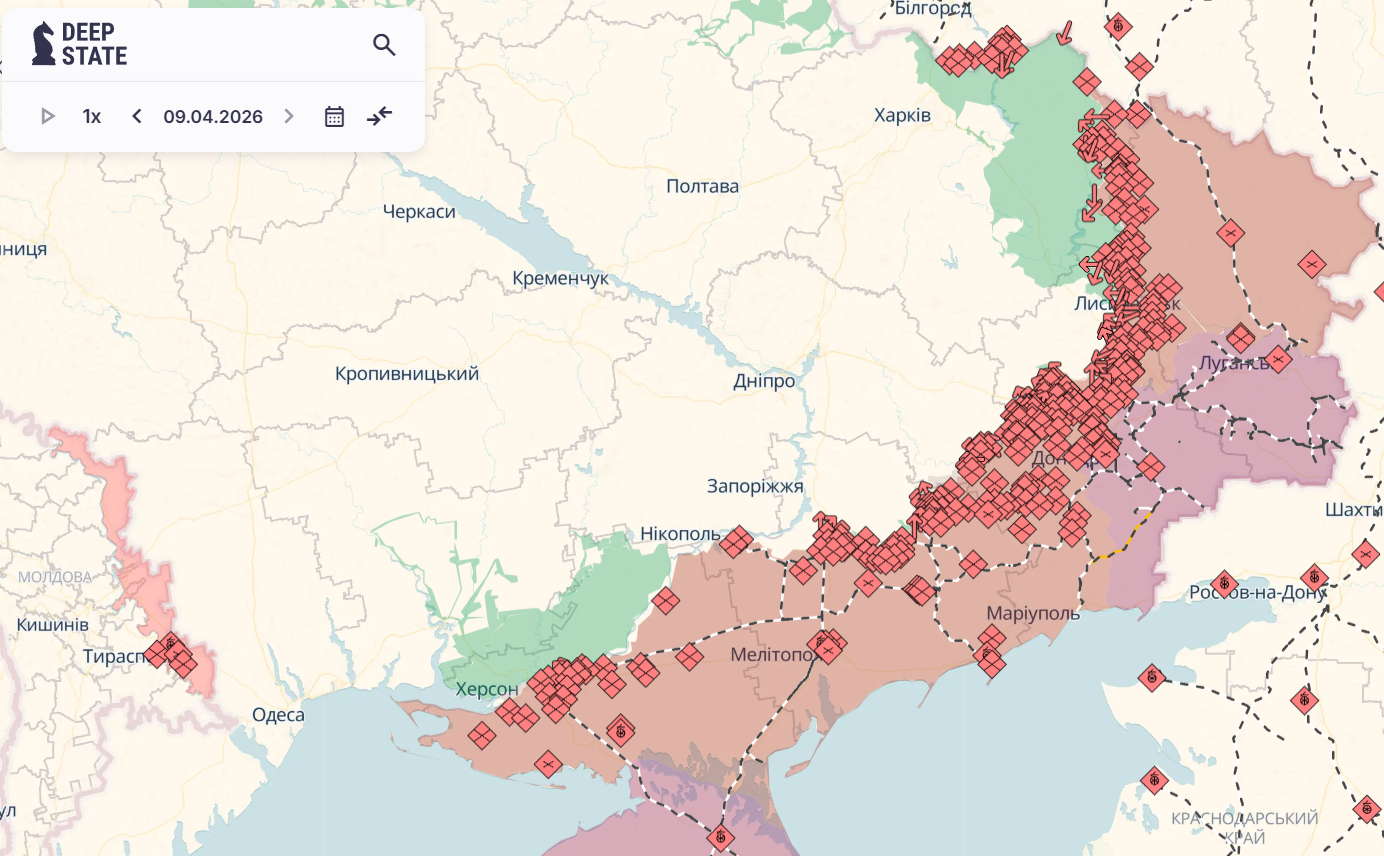Click marker just above Краснодарський край label
Image resolution: width=1384 pixels, height=856 pixels.
pyautogui.click(x=1155, y=780)
